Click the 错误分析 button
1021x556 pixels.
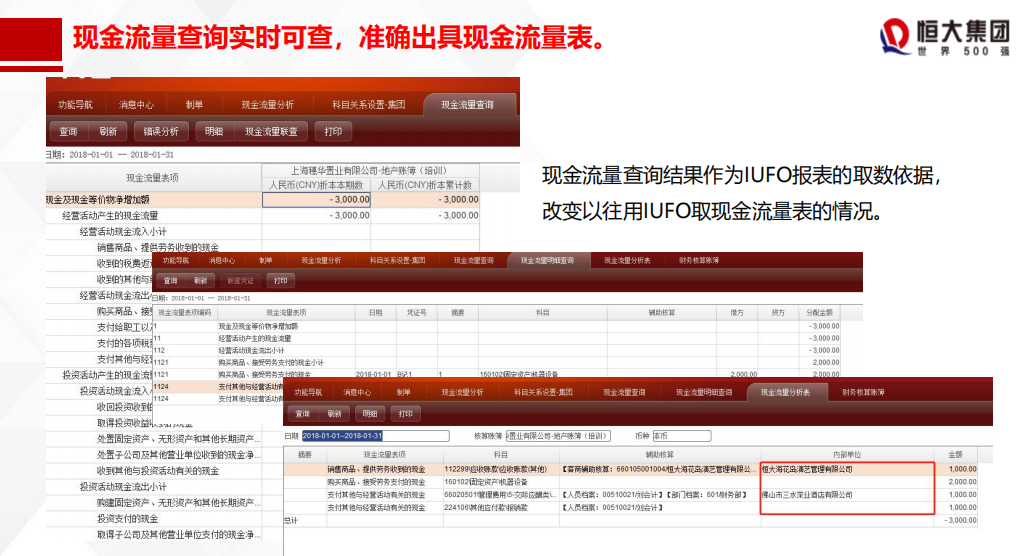[x=161, y=132]
